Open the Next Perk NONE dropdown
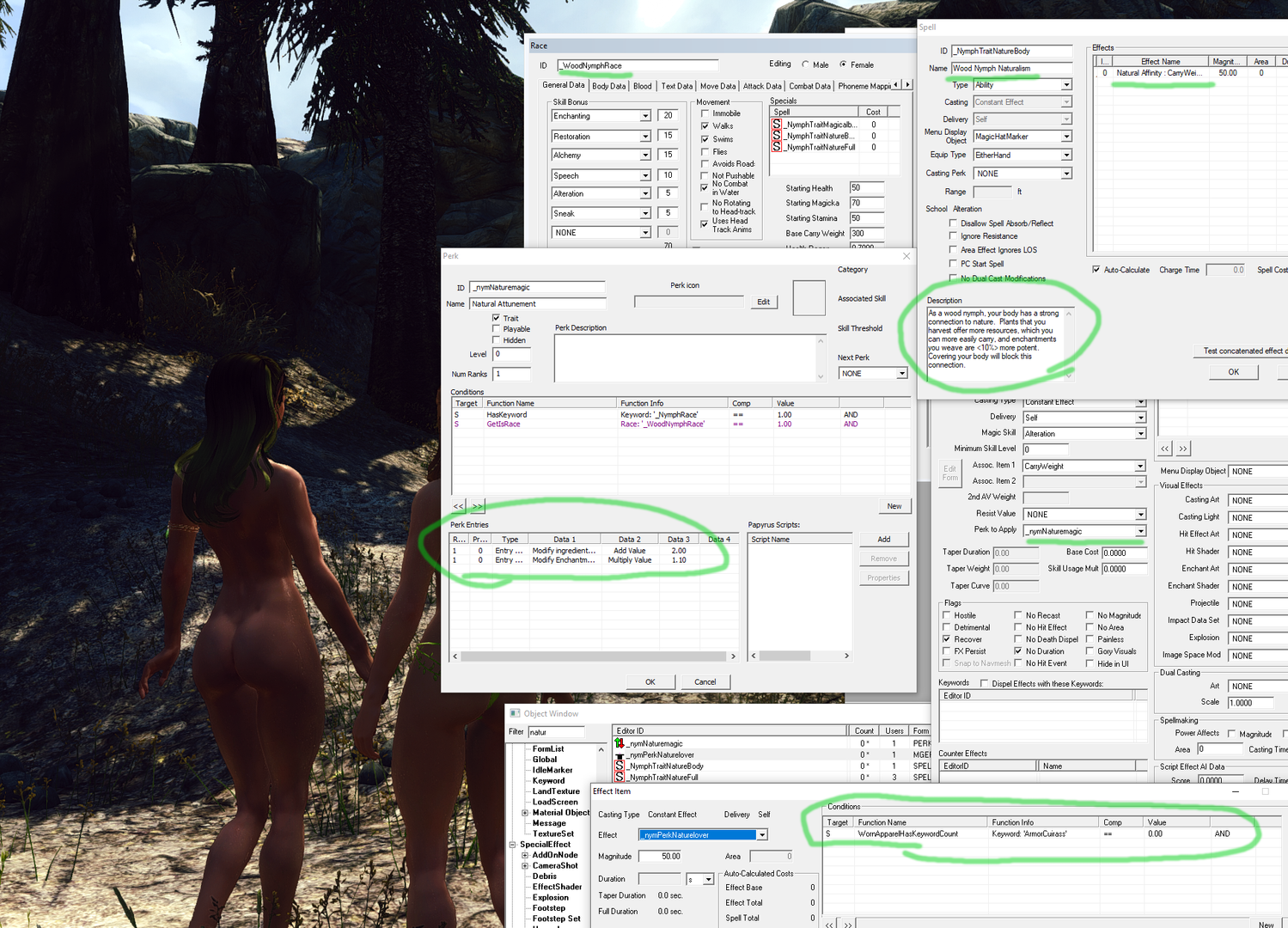The image size is (1288, 928). (901, 374)
